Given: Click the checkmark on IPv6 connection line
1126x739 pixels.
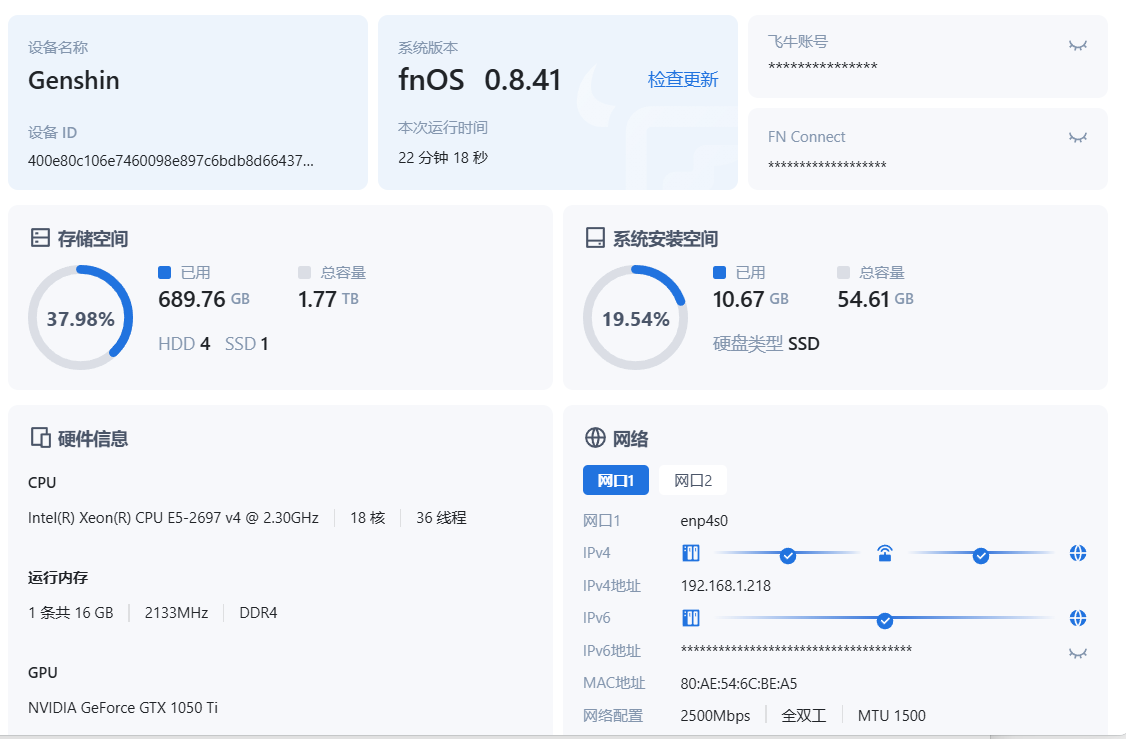Looking at the screenshot, I should point(884,620).
